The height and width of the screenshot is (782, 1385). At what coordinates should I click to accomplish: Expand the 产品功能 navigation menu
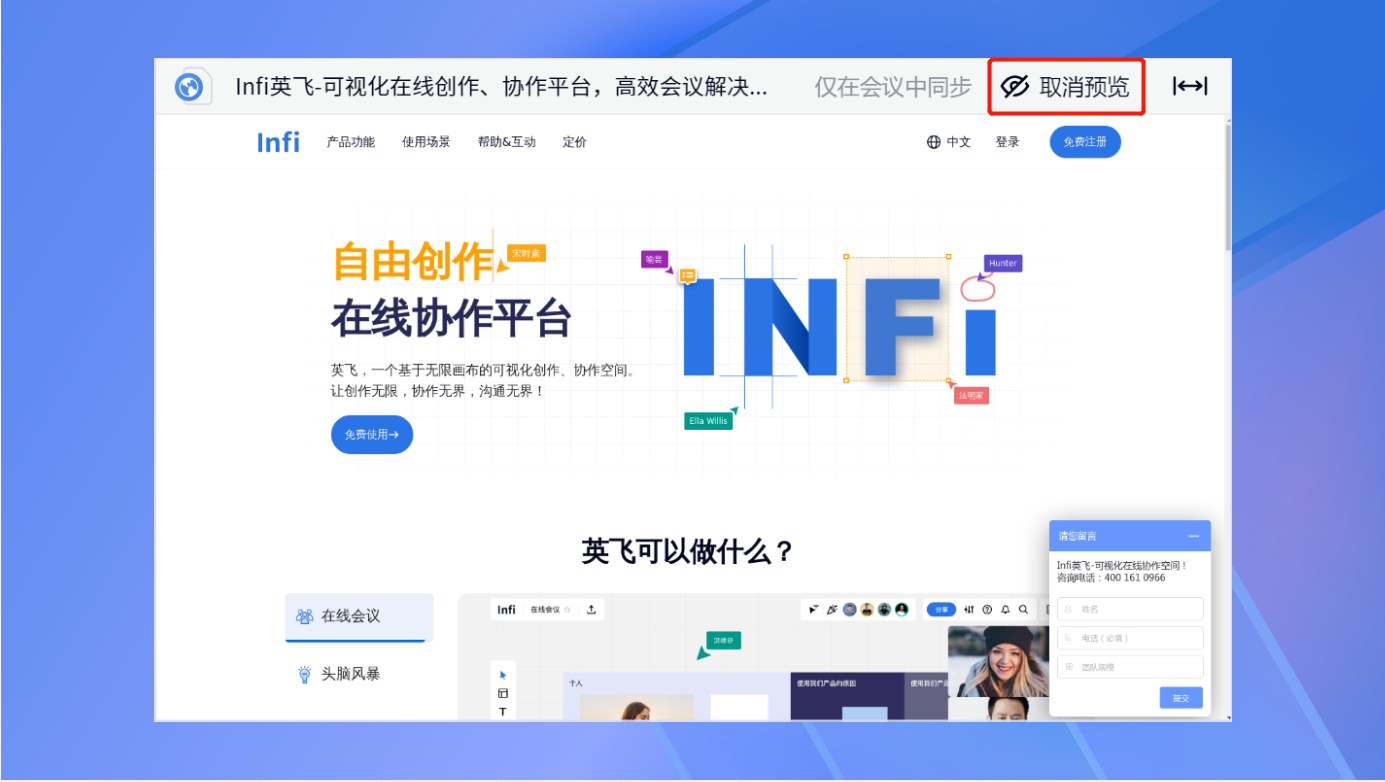click(x=350, y=142)
